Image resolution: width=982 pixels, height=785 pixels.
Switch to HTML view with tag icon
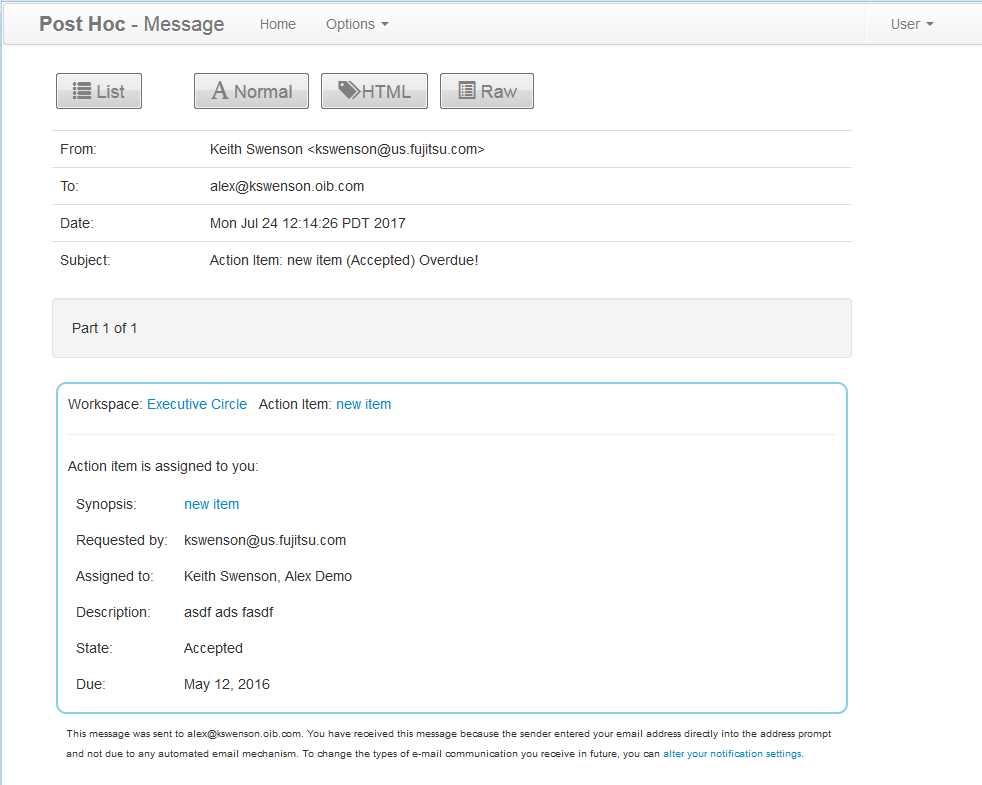(374, 91)
